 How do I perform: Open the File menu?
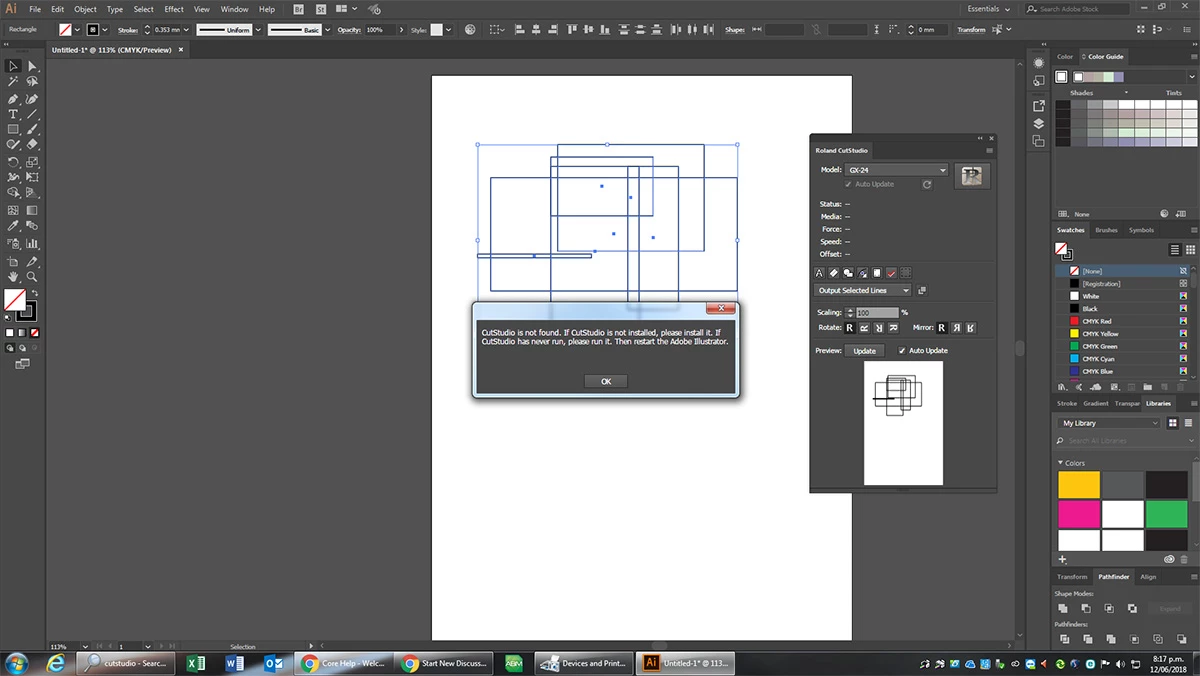coord(35,9)
